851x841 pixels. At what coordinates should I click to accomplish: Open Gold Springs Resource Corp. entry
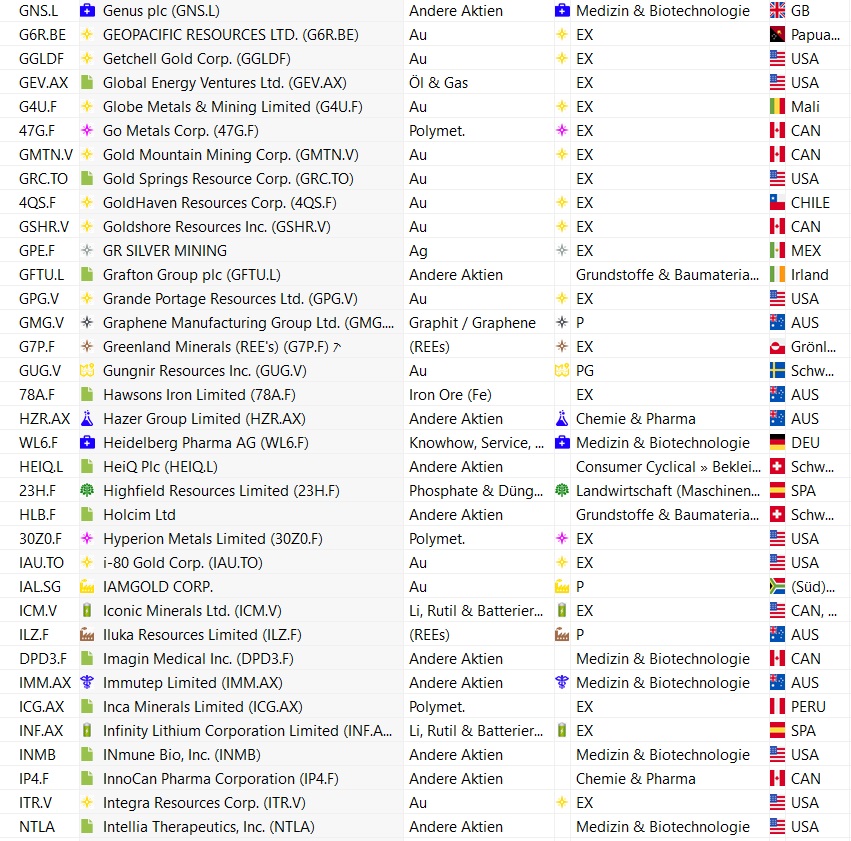228,179
